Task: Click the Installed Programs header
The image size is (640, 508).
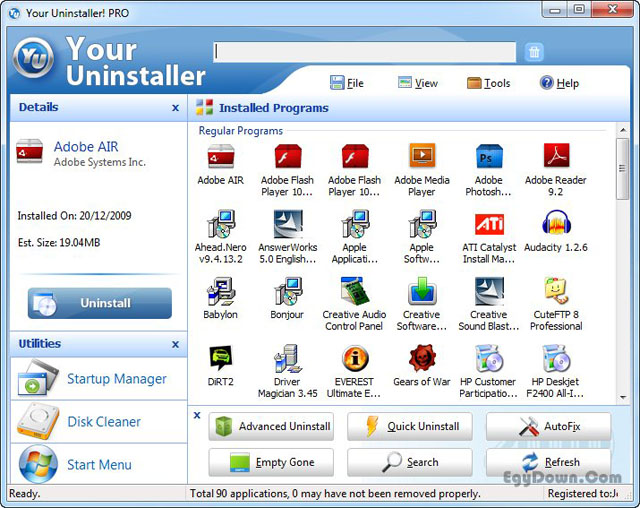Action: (x=273, y=108)
